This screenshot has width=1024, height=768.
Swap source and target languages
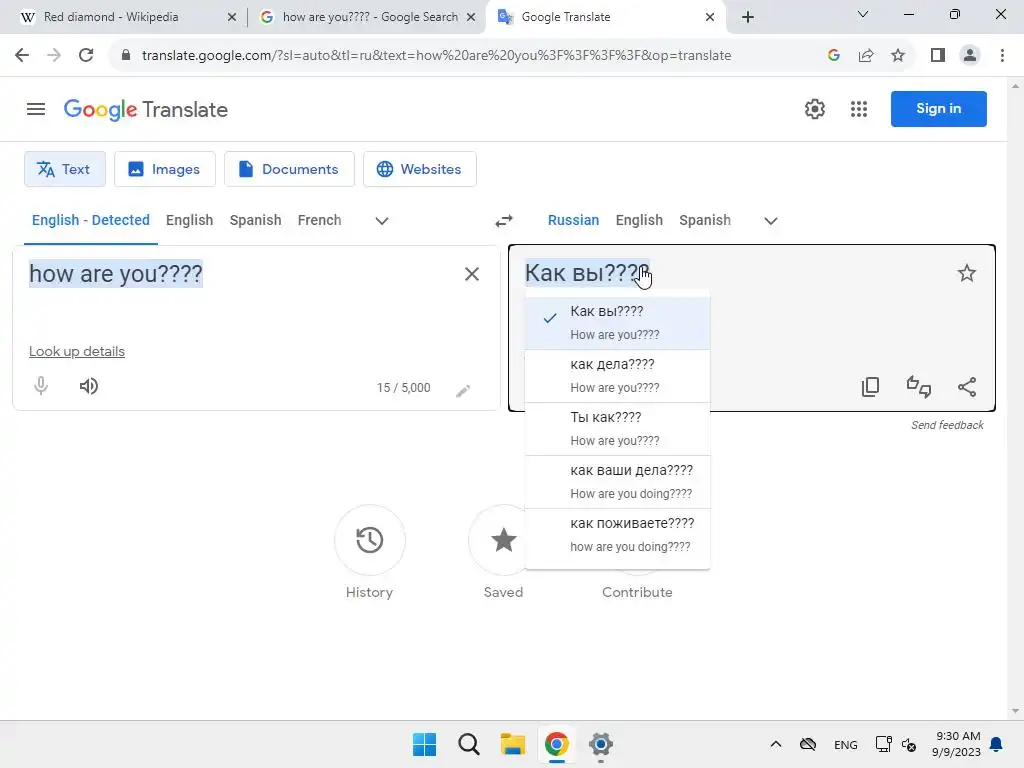[x=504, y=221]
